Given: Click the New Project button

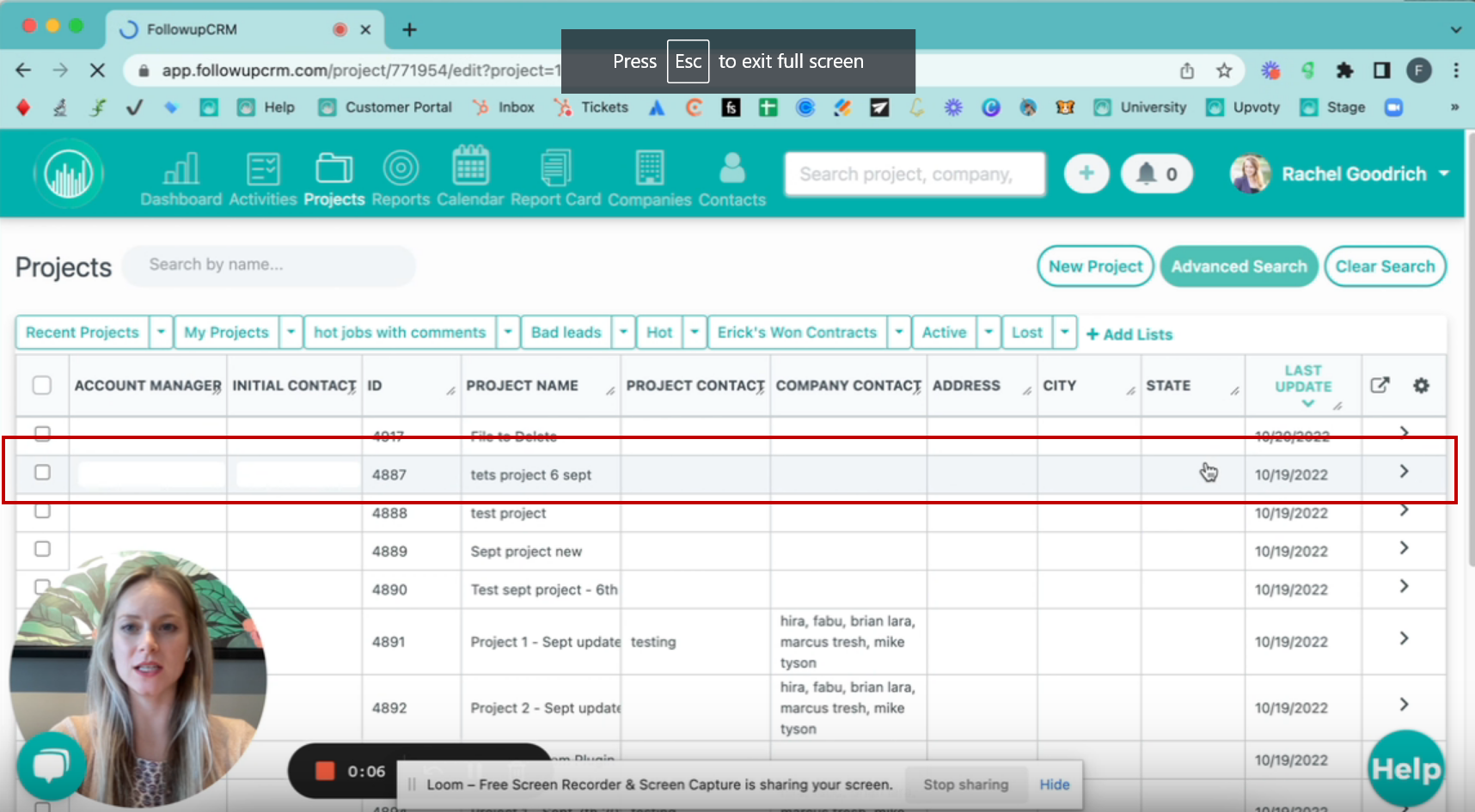Looking at the screenshot, I should (1095, 266).
